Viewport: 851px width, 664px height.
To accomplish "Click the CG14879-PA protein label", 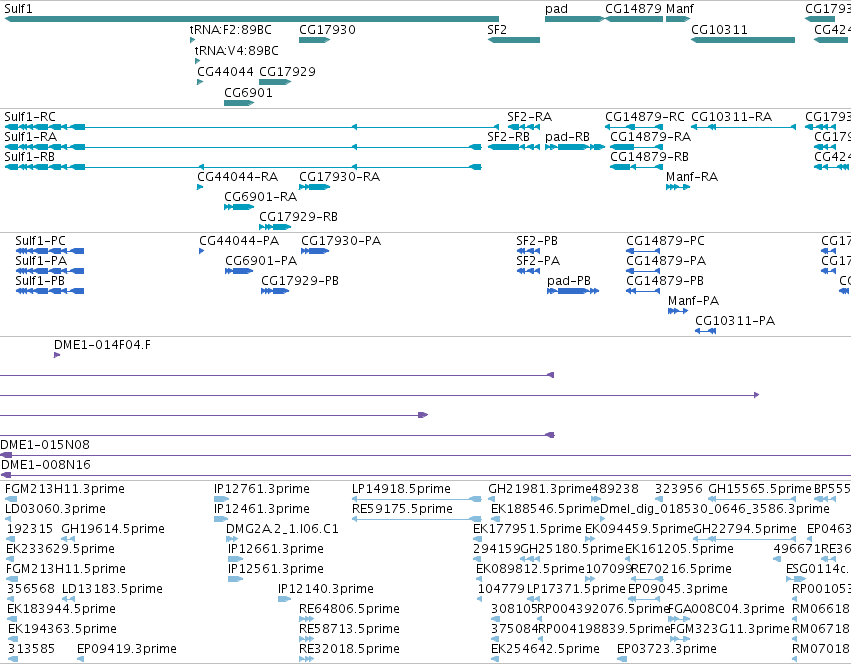I will coord(666,261).
